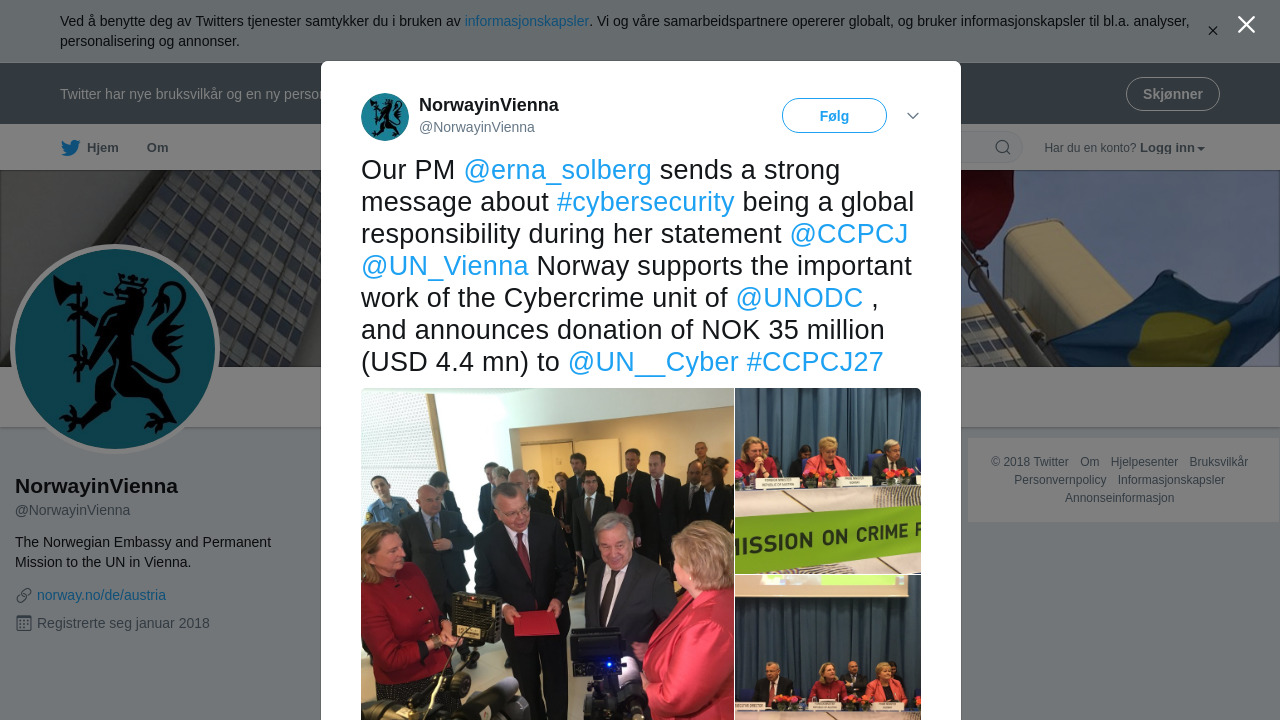Open the @erna_solberg mention link
The image size is (1280, 720).
pos(558,170)
